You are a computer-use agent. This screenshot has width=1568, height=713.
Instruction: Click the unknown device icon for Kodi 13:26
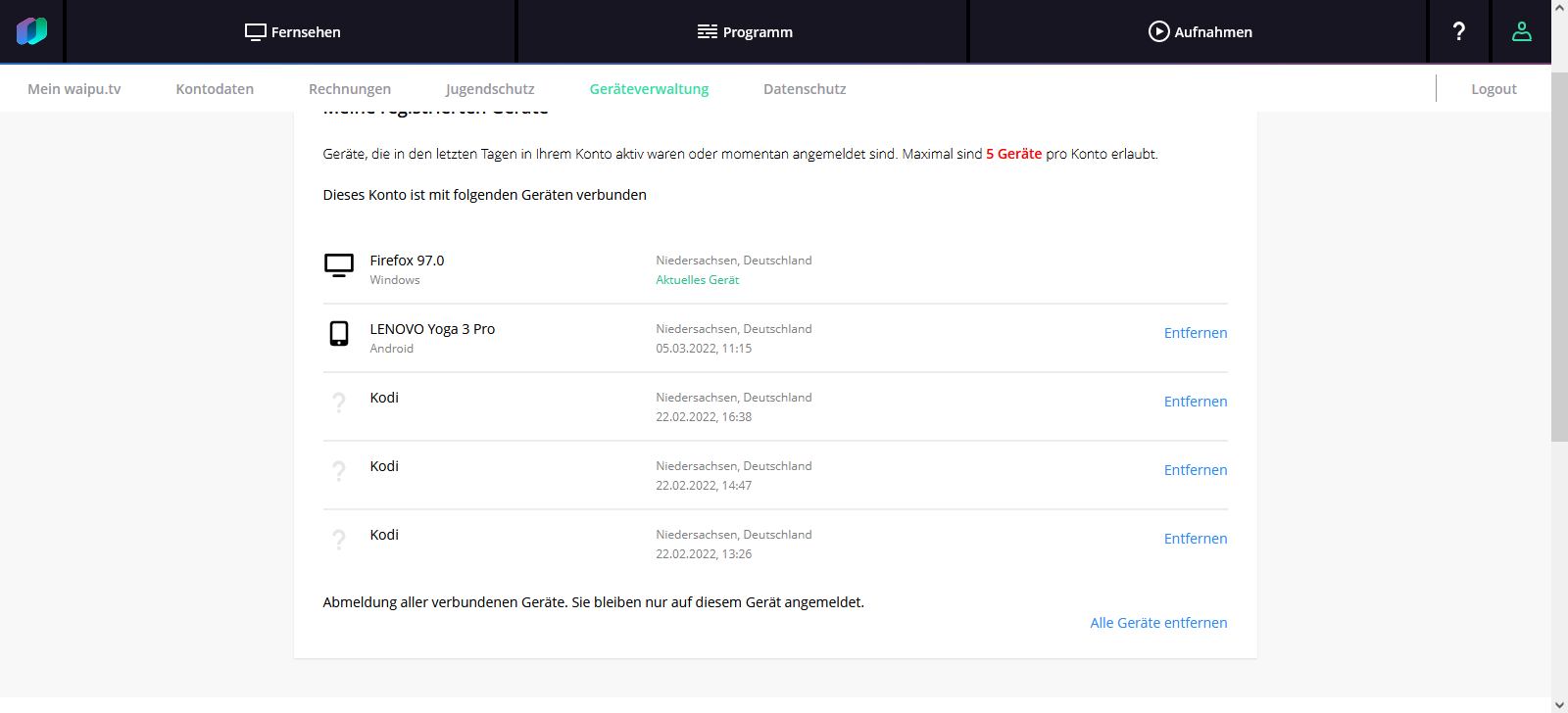339,540
